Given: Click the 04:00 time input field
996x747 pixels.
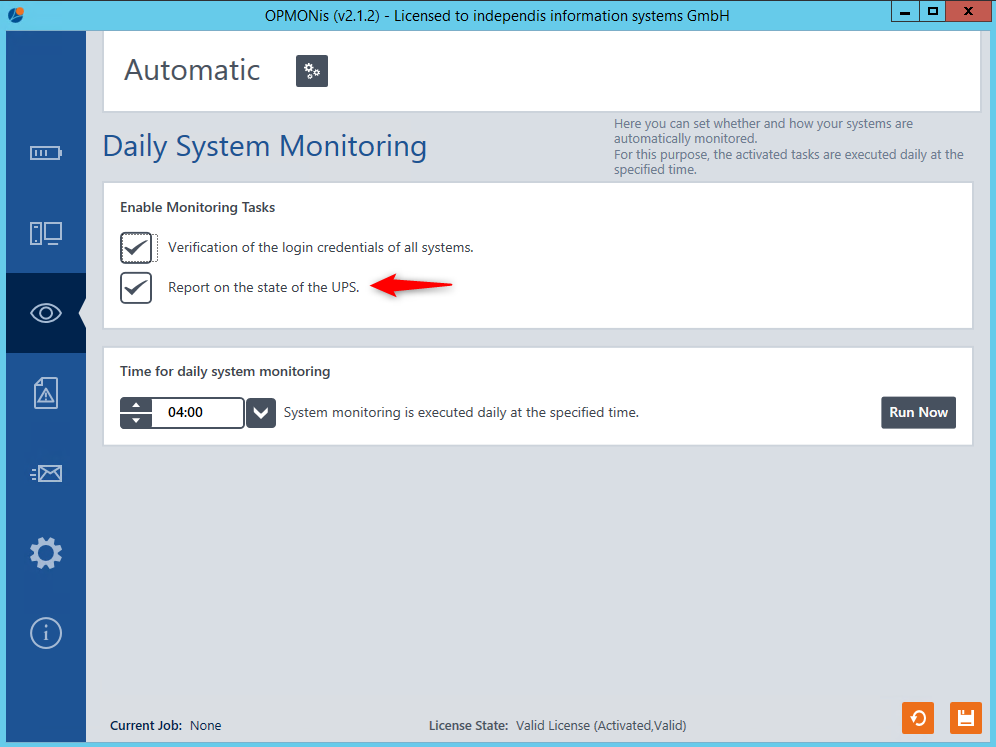Looking at the screenshot, I should point(198,413).
